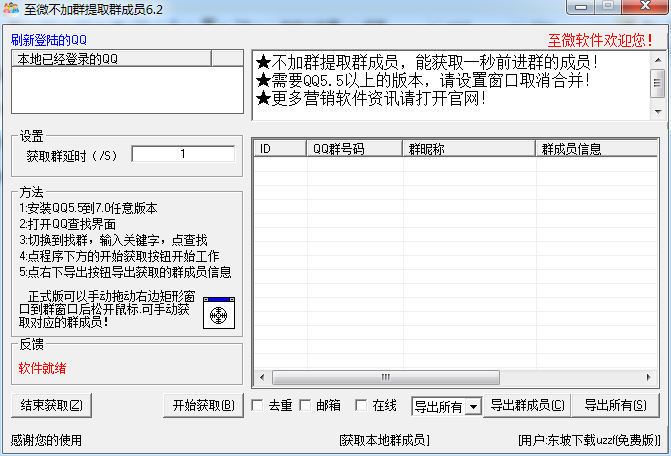Tick the 邮箱 checkbox
The image size is (671, 456).
coord(307,406)
